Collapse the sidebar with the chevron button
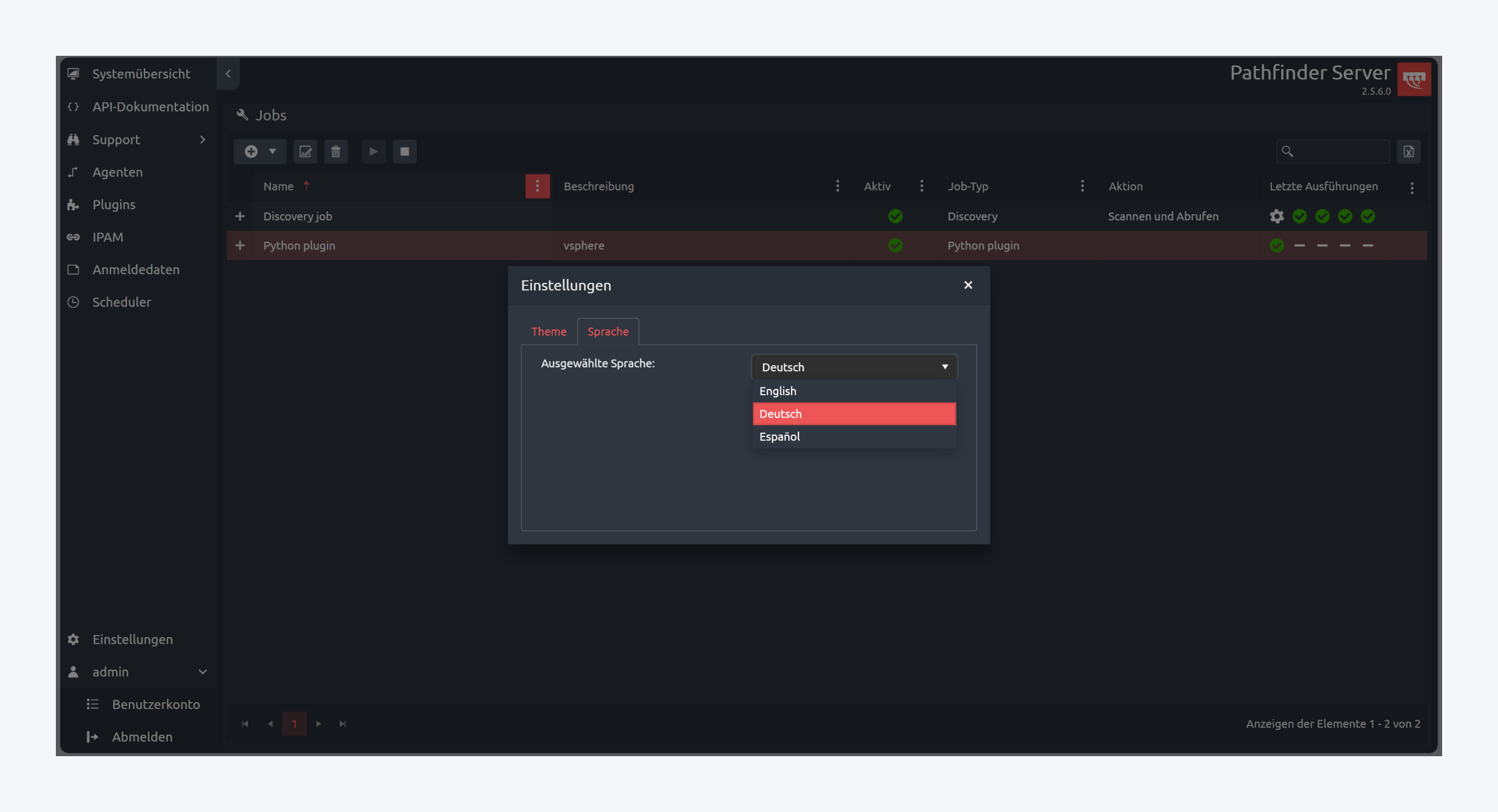The height and width of the screenshot is (812, 1498). click(x=228, y=74)
